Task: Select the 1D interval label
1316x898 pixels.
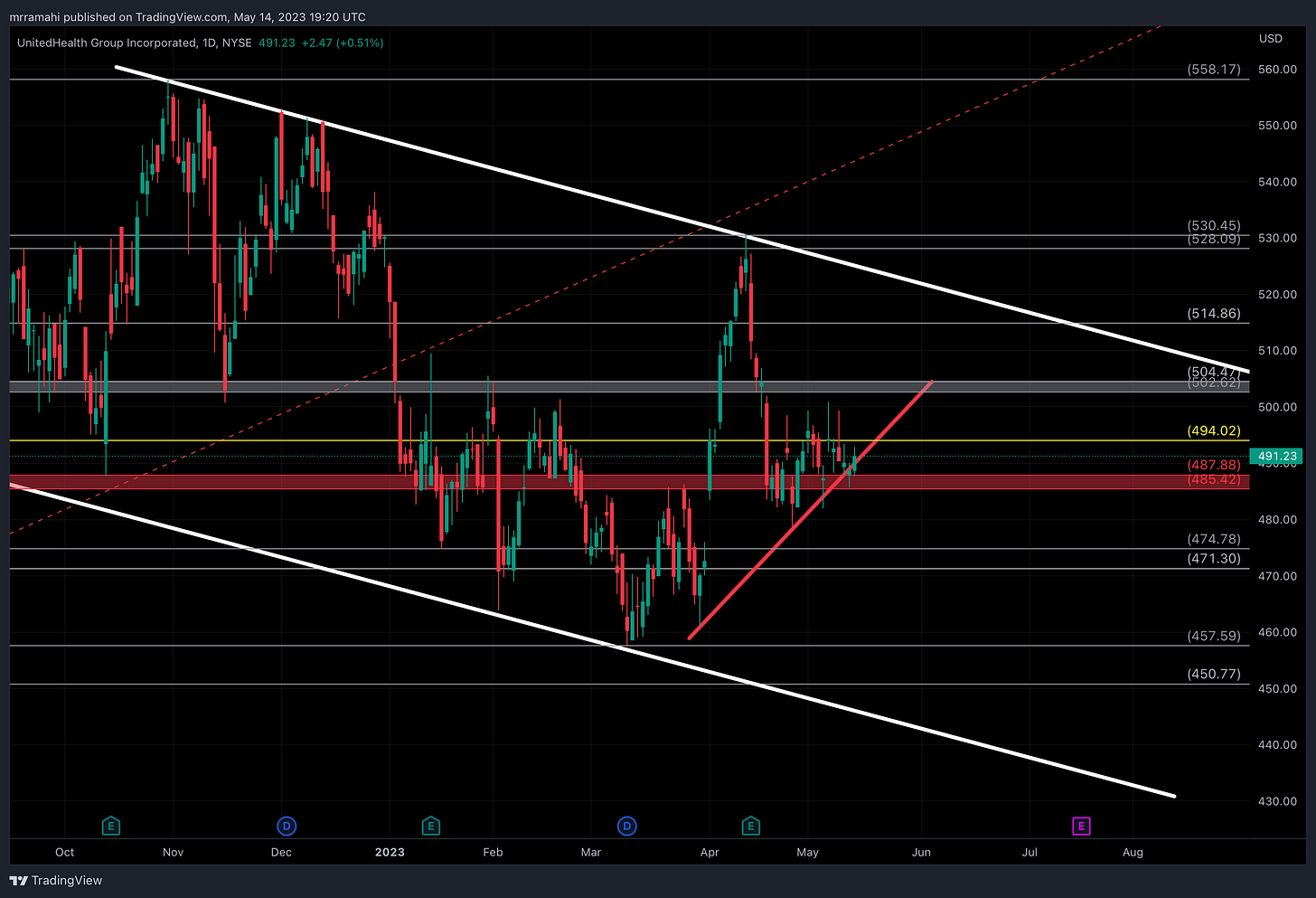Action: click(x=209, y=43)
